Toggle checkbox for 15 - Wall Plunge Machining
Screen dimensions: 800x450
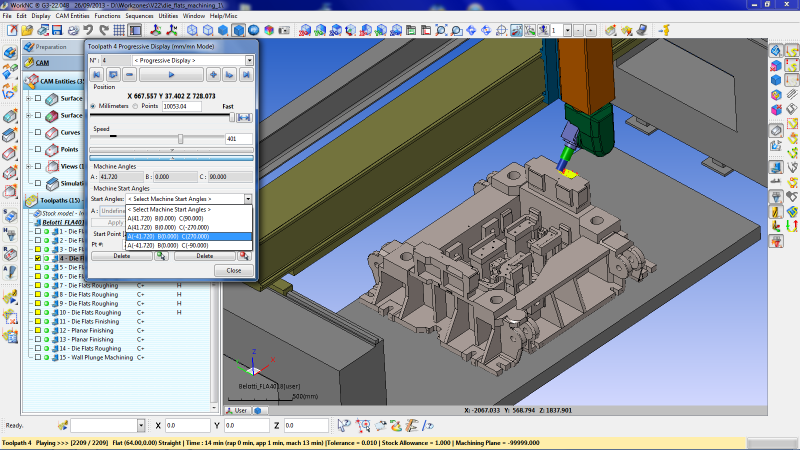(x=38, y=357)
